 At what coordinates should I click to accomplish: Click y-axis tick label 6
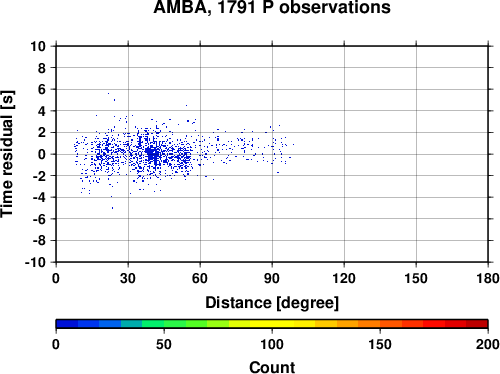[42, 89]
